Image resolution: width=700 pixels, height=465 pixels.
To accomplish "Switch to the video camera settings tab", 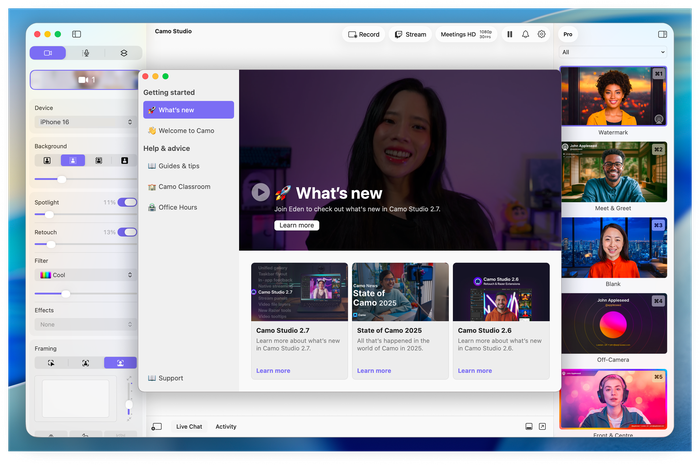I will (x=48, y=53).
